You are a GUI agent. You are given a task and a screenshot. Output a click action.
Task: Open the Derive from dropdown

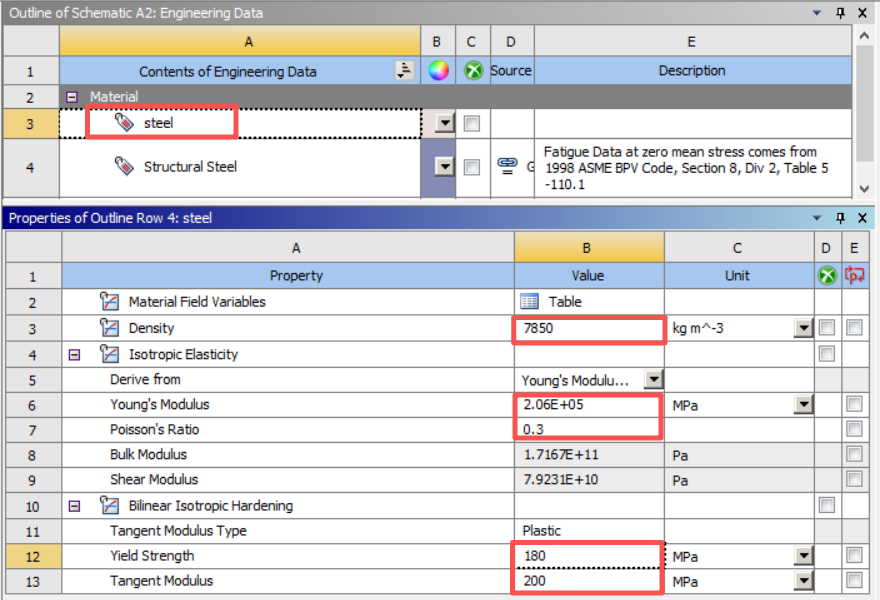[x=653, y=379]
